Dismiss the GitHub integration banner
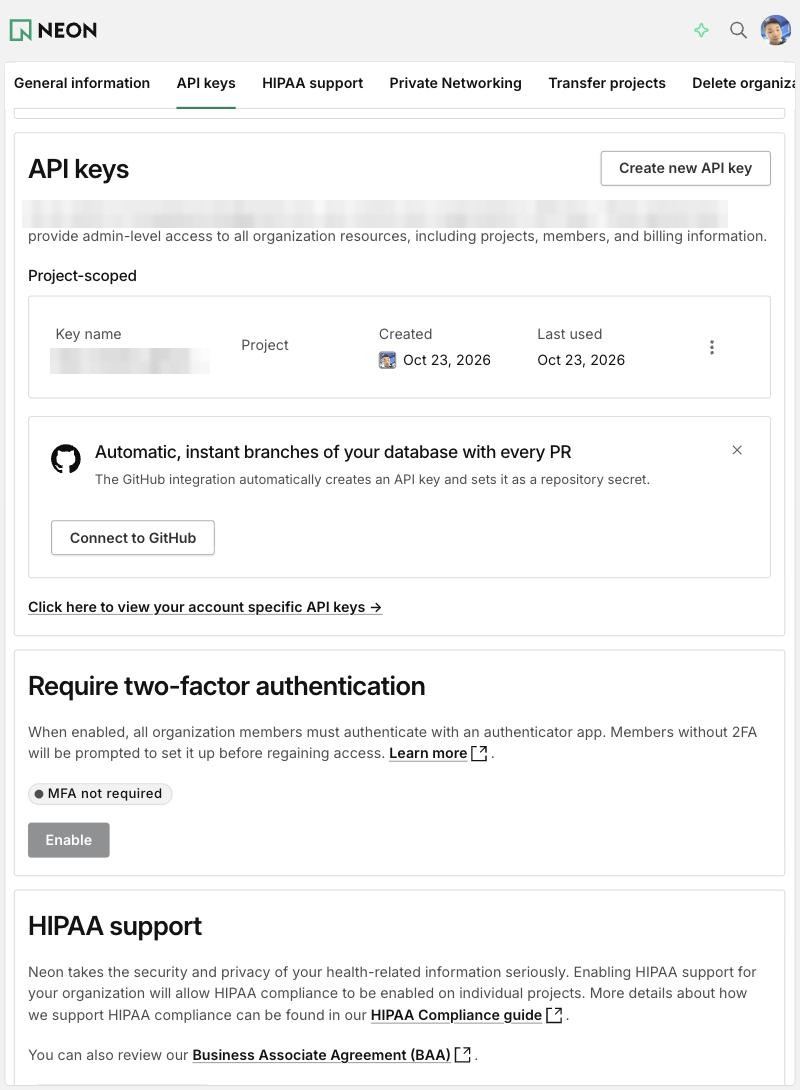 (737, 450)
